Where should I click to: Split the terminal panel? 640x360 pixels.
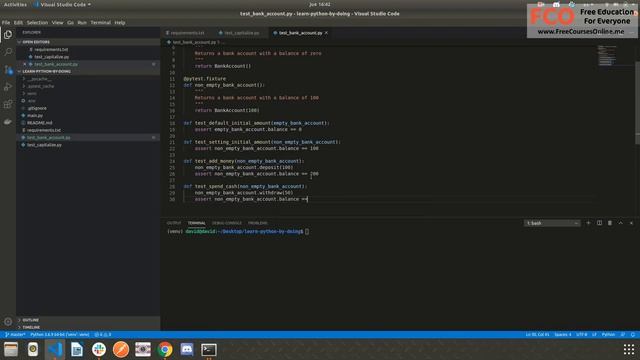coord(599,223)
